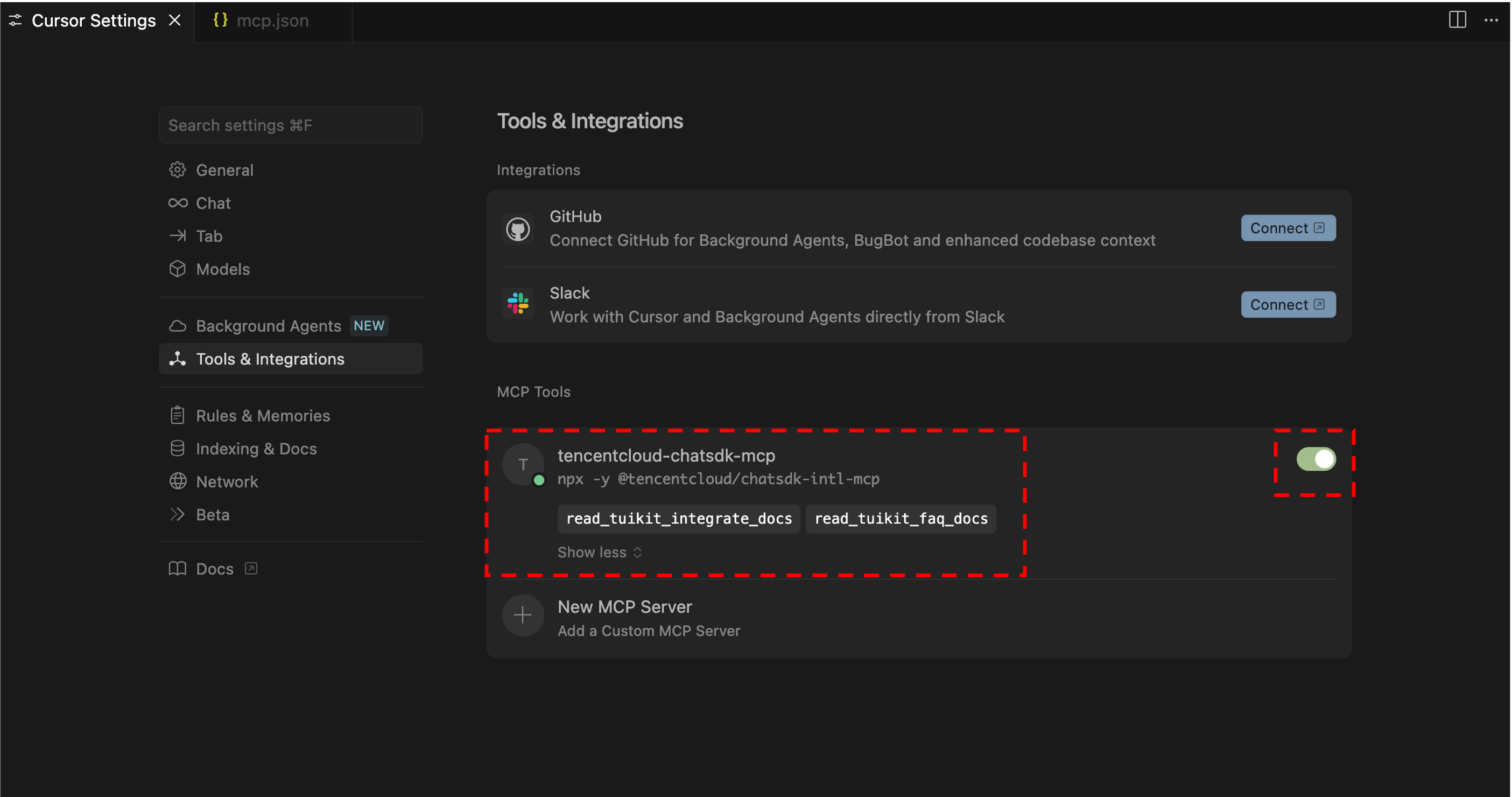Click the external link icon beside Docs

251,569
